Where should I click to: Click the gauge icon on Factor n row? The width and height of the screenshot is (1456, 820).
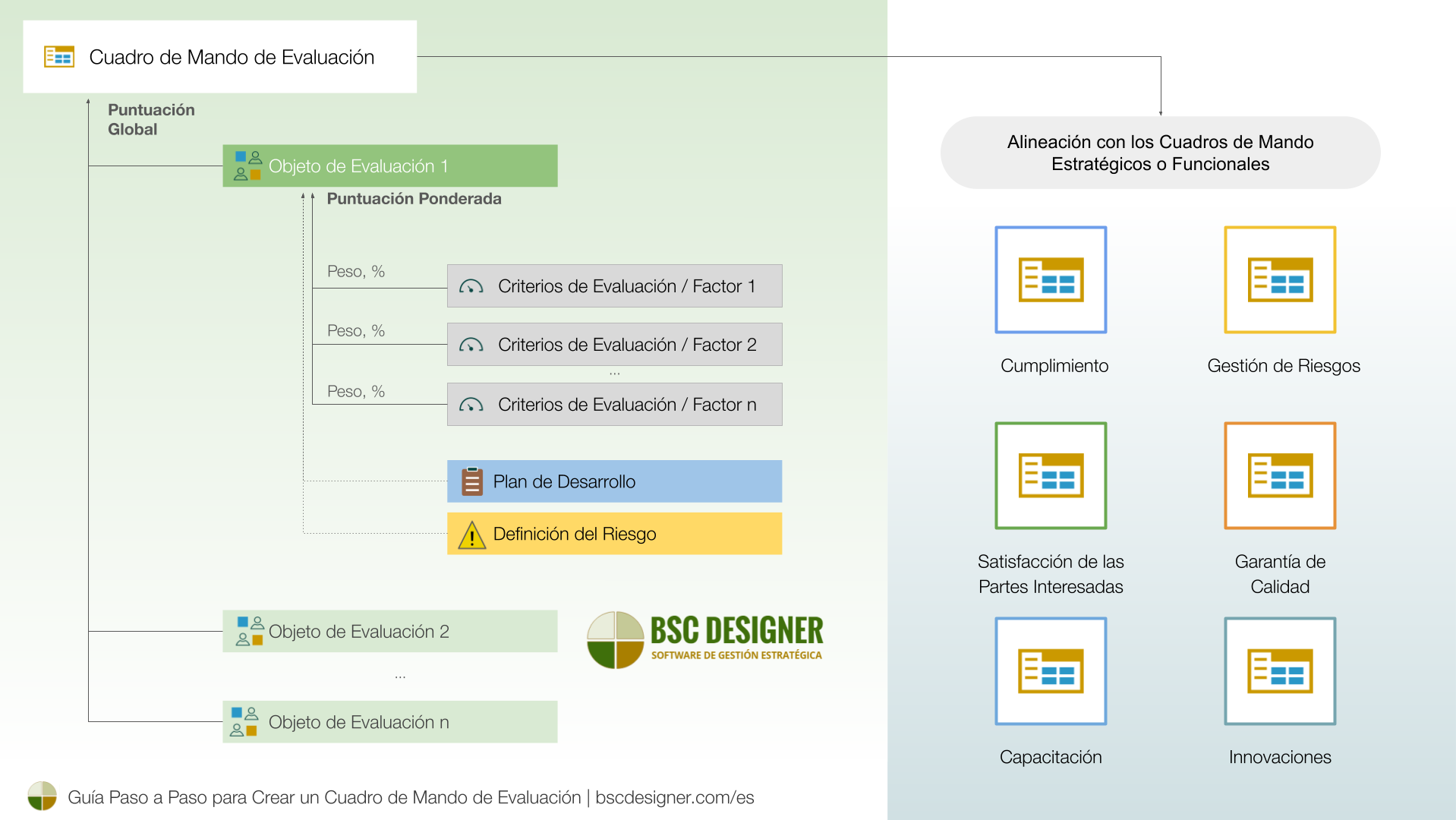click(x=471, y=405)
